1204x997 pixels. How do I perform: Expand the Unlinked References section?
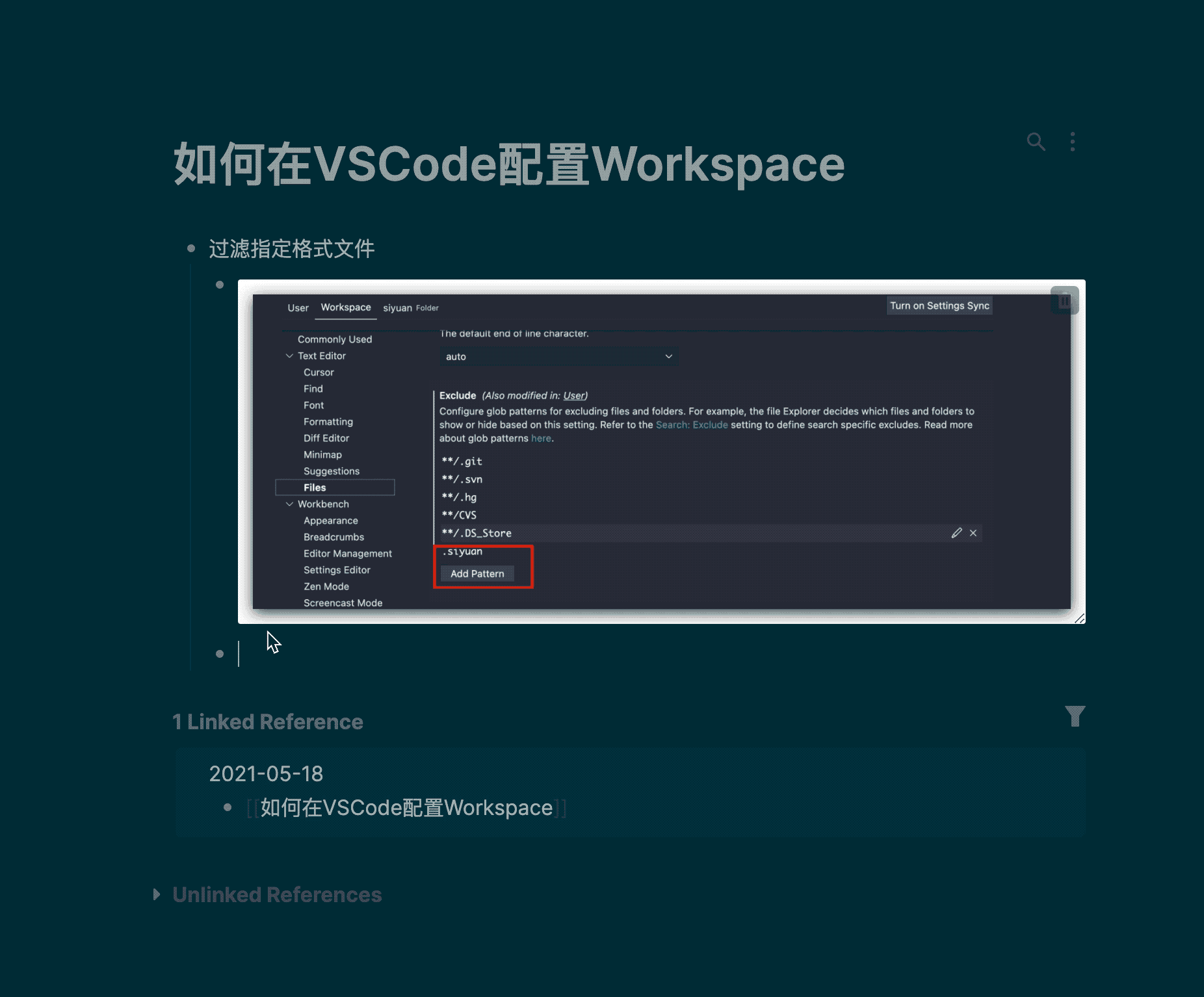click(x=157, y=894)
